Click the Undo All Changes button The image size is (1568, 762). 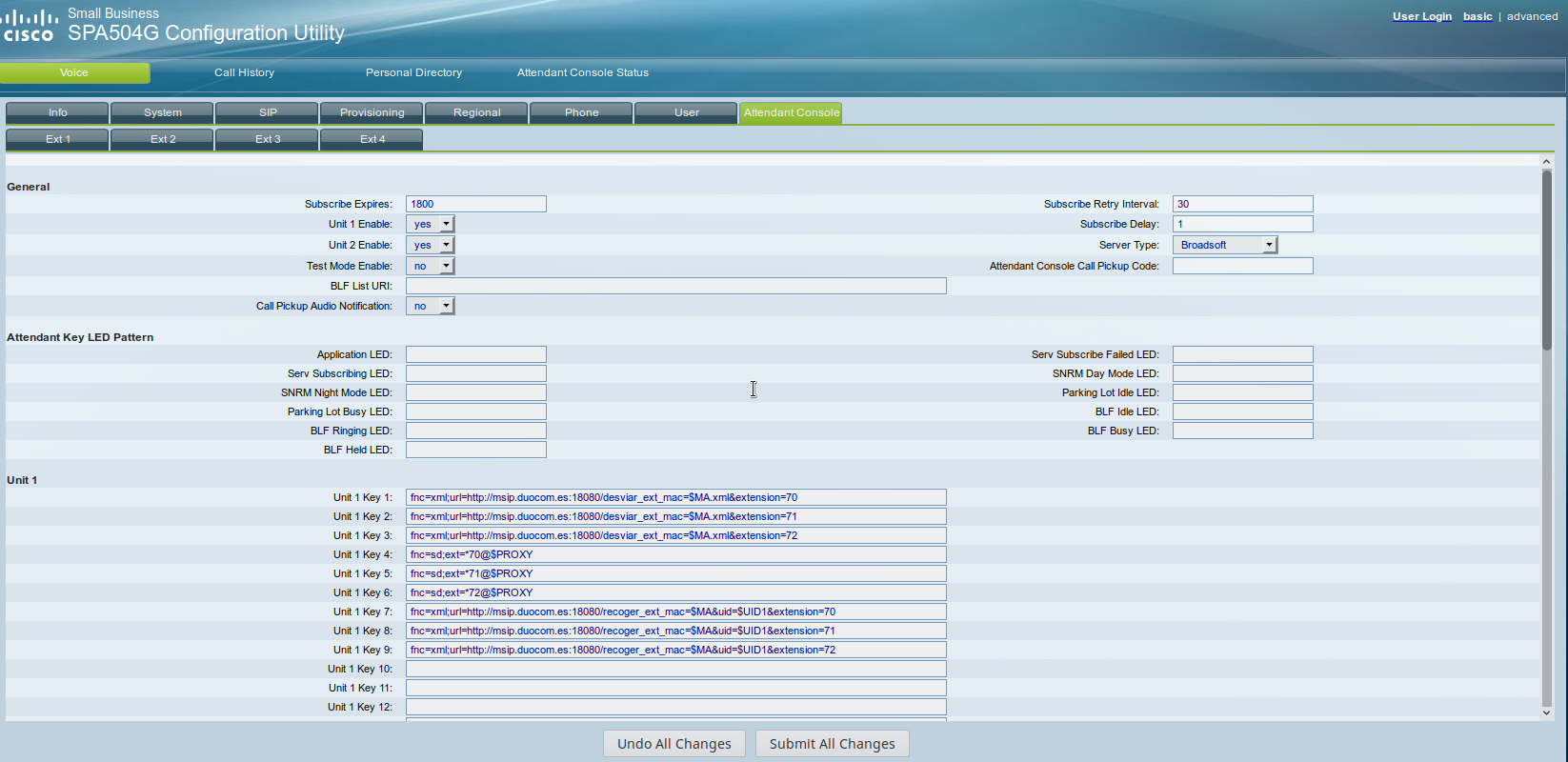coord(673,744)
